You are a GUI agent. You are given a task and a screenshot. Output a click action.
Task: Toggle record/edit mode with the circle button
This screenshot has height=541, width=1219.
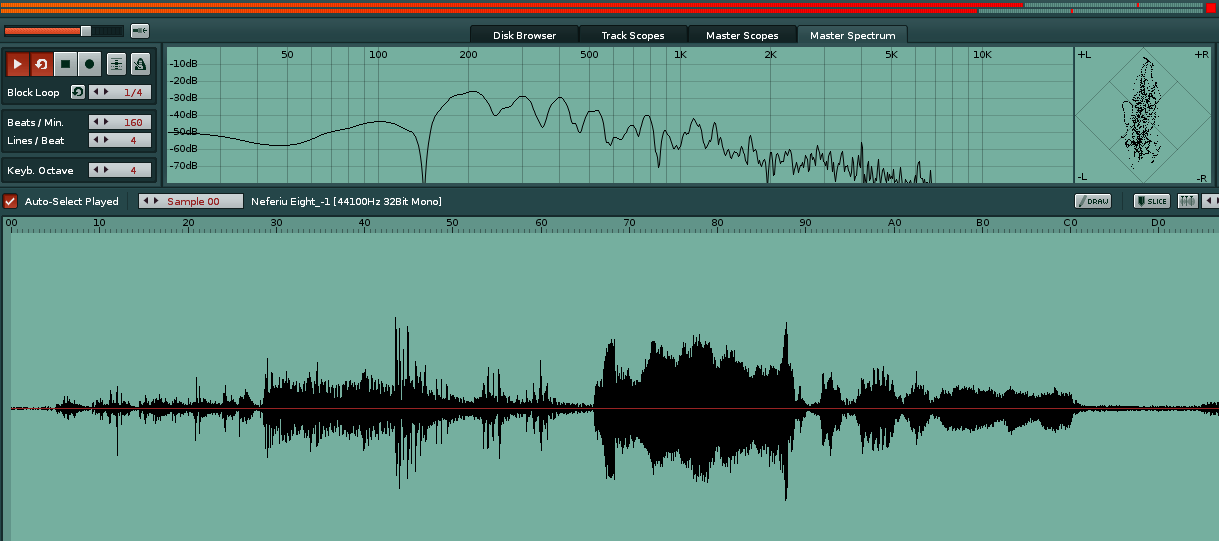click(x=89, y=64)
